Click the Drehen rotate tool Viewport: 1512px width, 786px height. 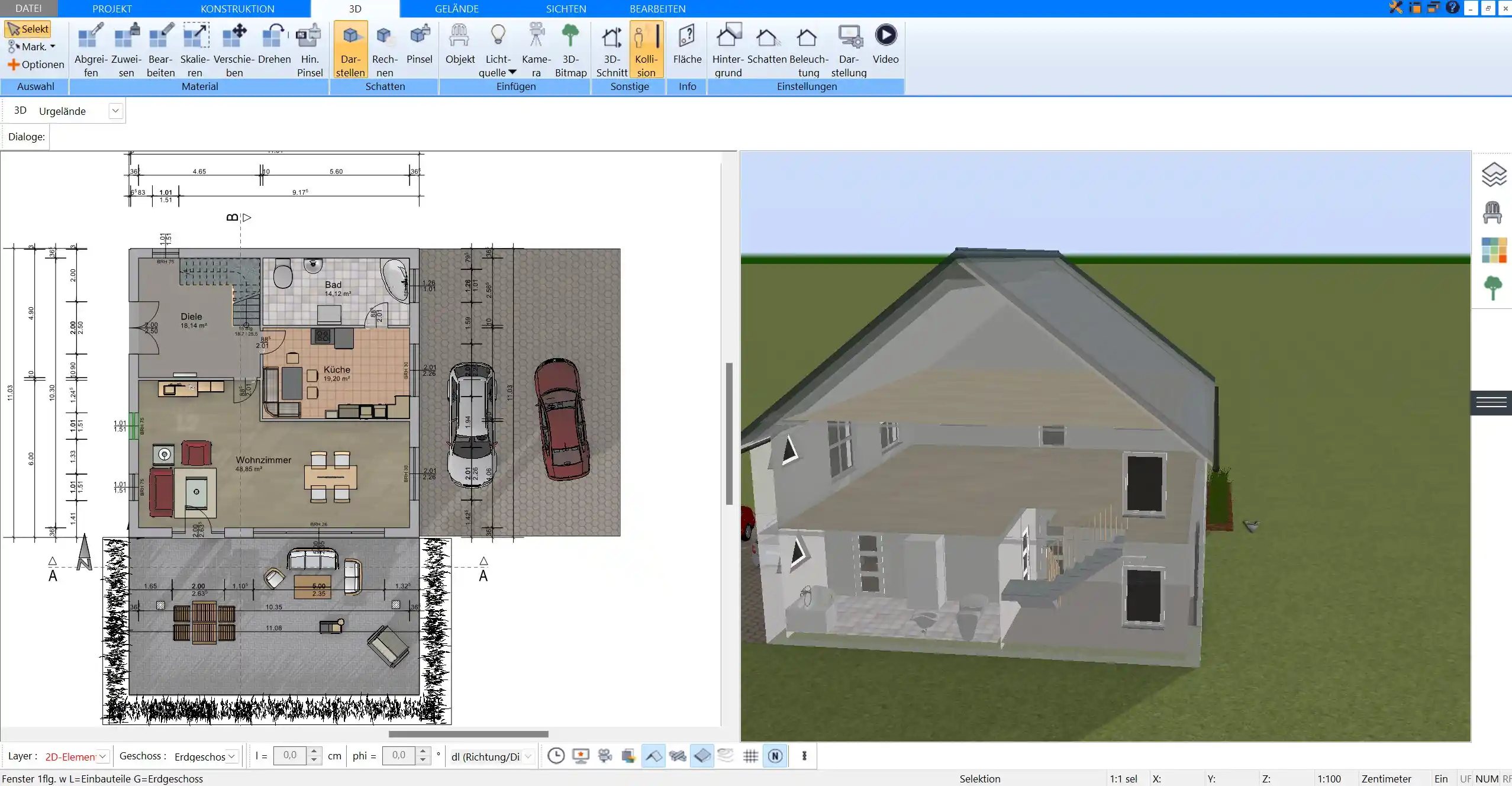274,45
